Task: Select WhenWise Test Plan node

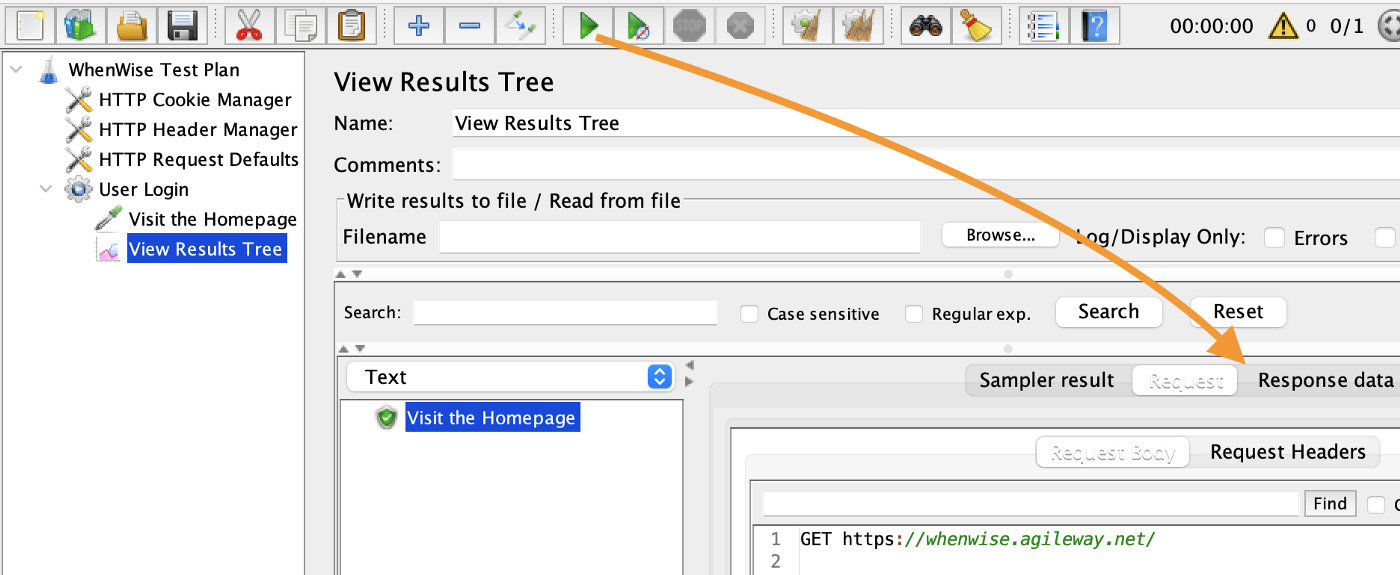Action: 154,70
